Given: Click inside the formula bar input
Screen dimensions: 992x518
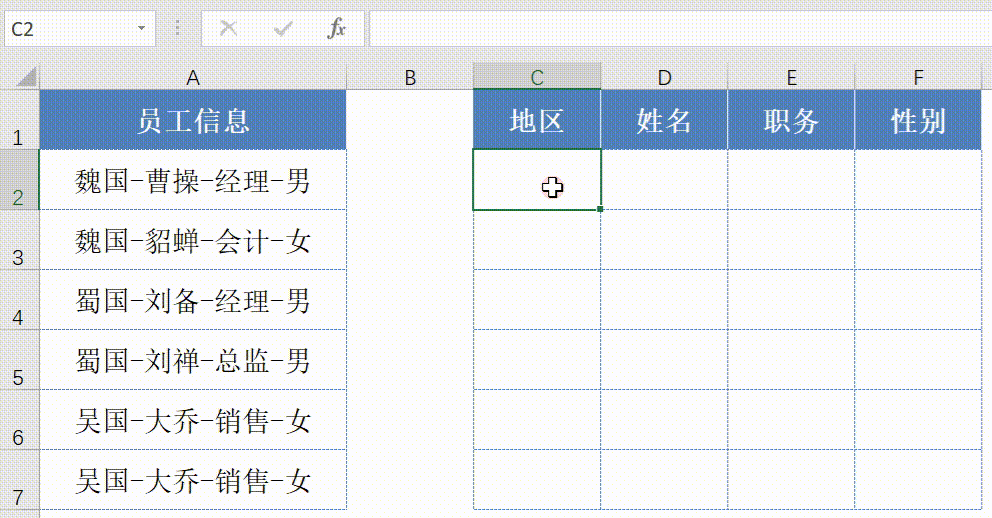Looking at the screenshot, I should click(x=678, y=29).
